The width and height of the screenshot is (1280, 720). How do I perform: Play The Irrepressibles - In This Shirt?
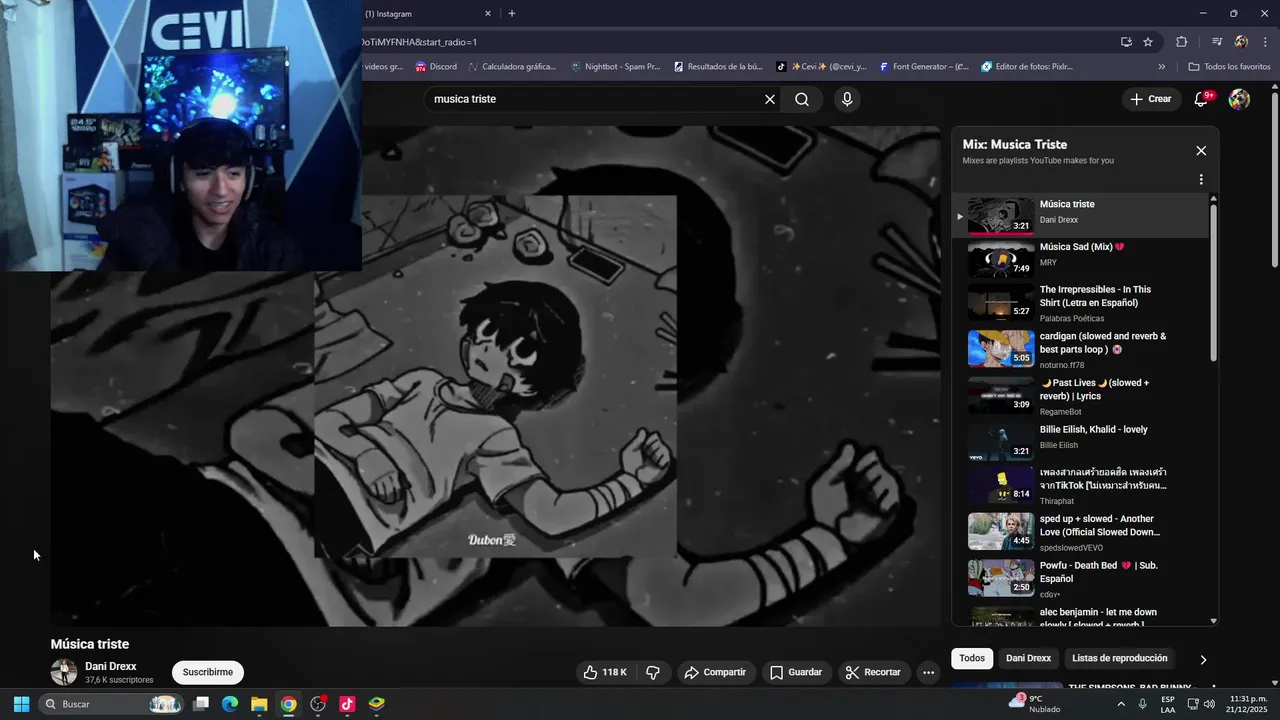point(1080,303)
